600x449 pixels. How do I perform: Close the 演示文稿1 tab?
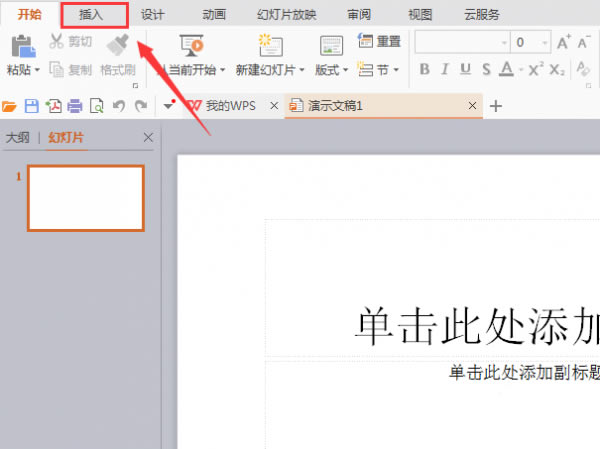click(472, 106)
